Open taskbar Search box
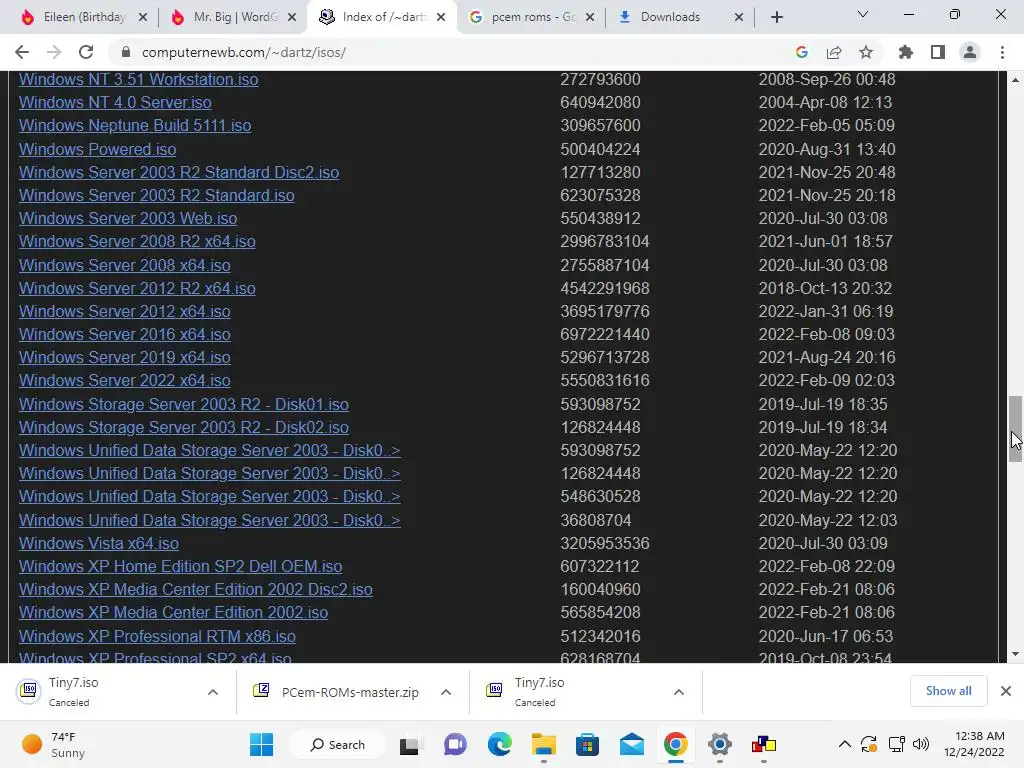 pos(337,744)
